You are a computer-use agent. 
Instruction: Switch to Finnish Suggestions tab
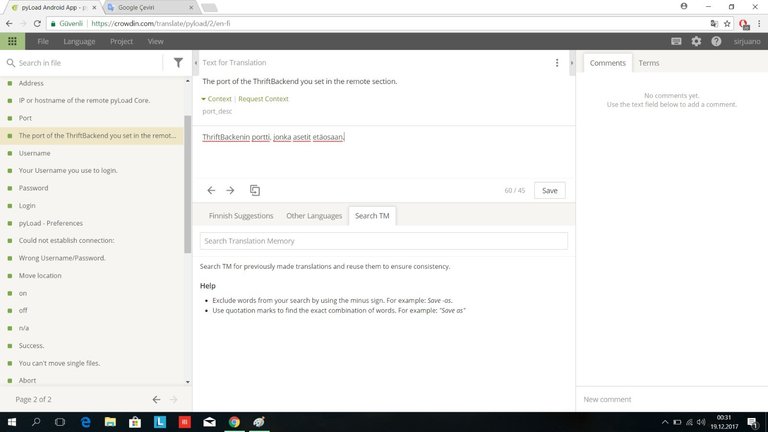[241, 216]
